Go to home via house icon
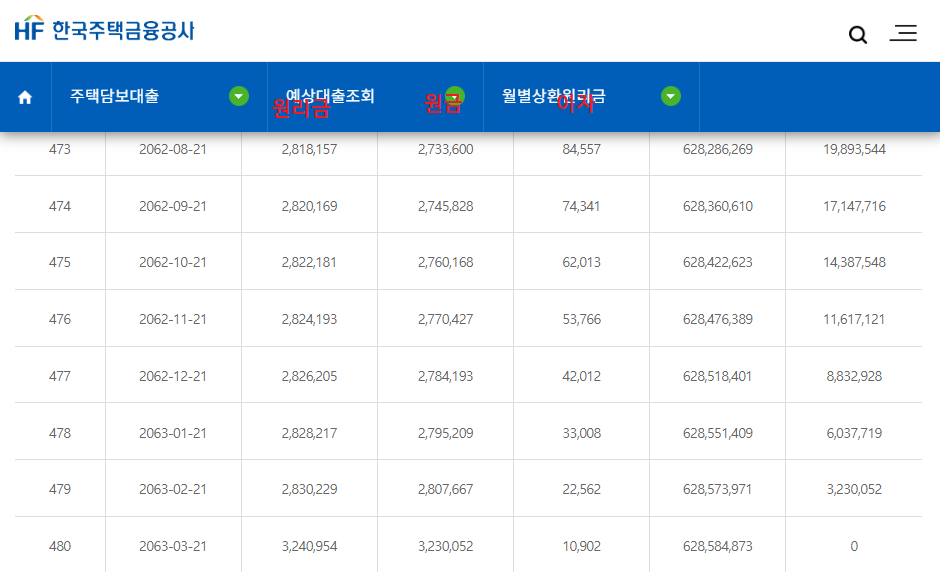The height and width of the screenshot is (572, 940). [25, 97]
